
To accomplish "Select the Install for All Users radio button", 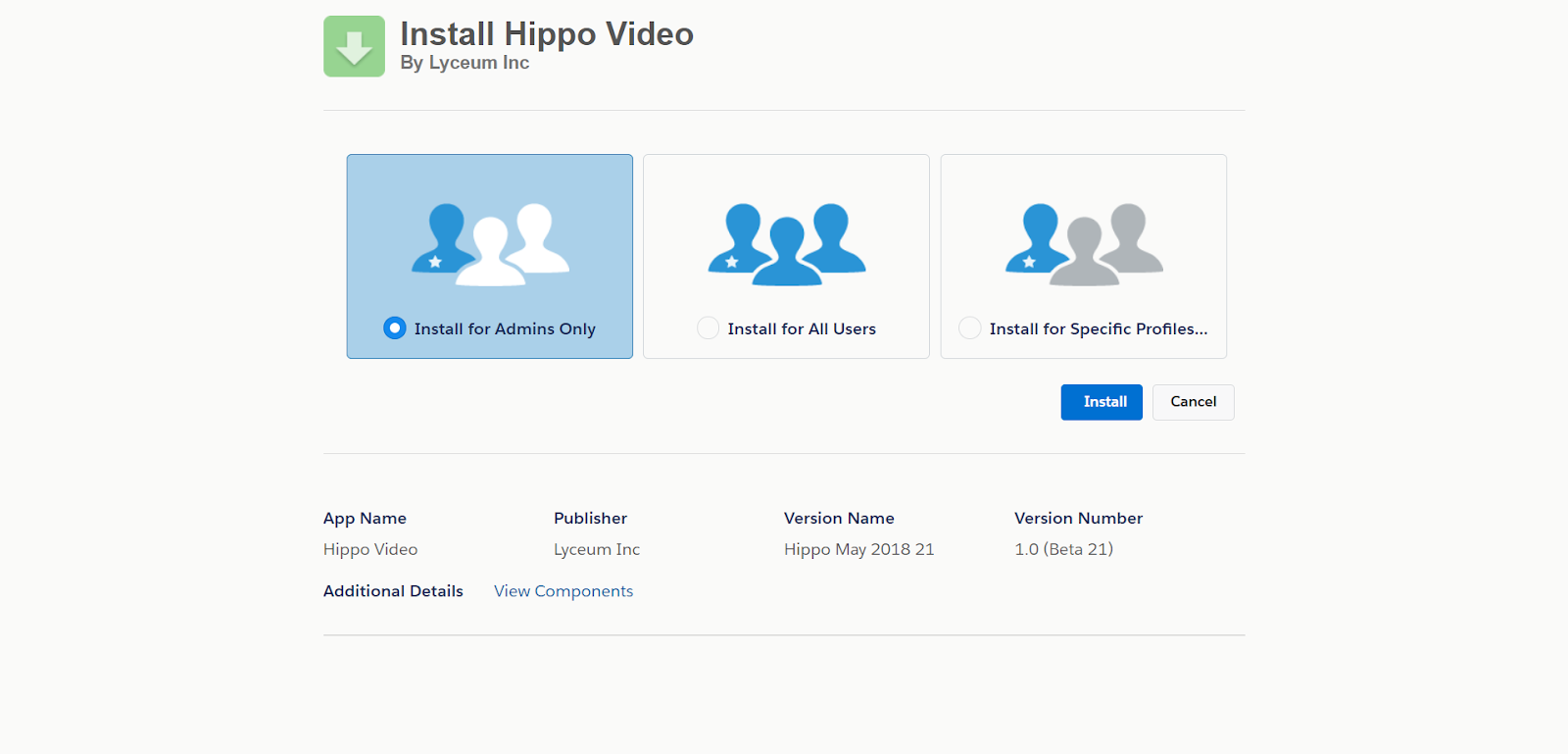I will coord(708,328).
